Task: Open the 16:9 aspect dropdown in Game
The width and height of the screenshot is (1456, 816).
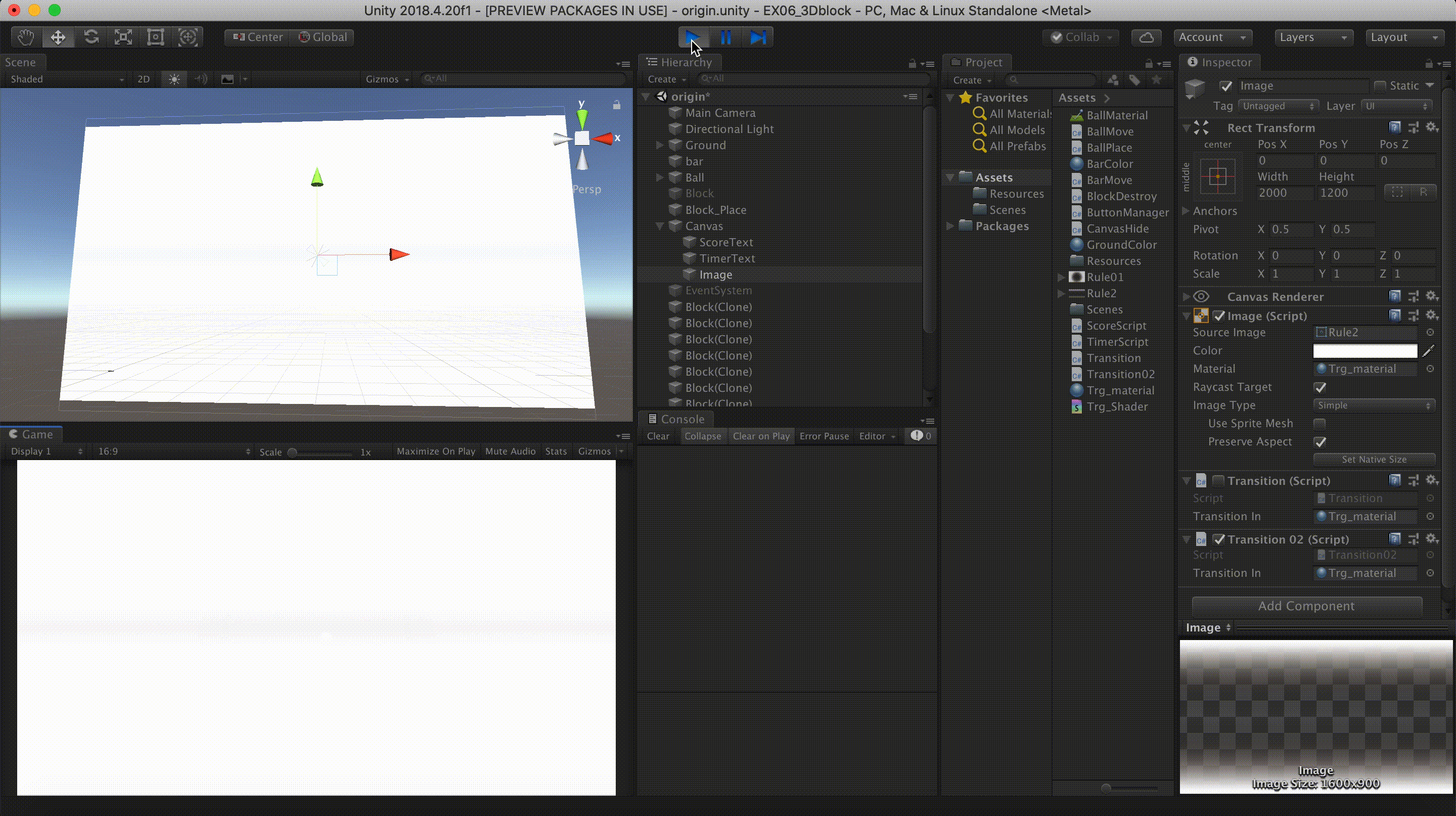Action: [x=173, y=451]
